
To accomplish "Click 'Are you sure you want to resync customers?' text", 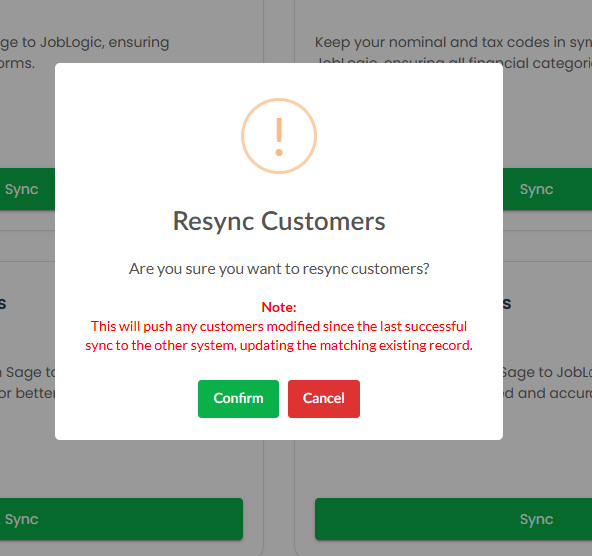I will (x=279, y=269).
